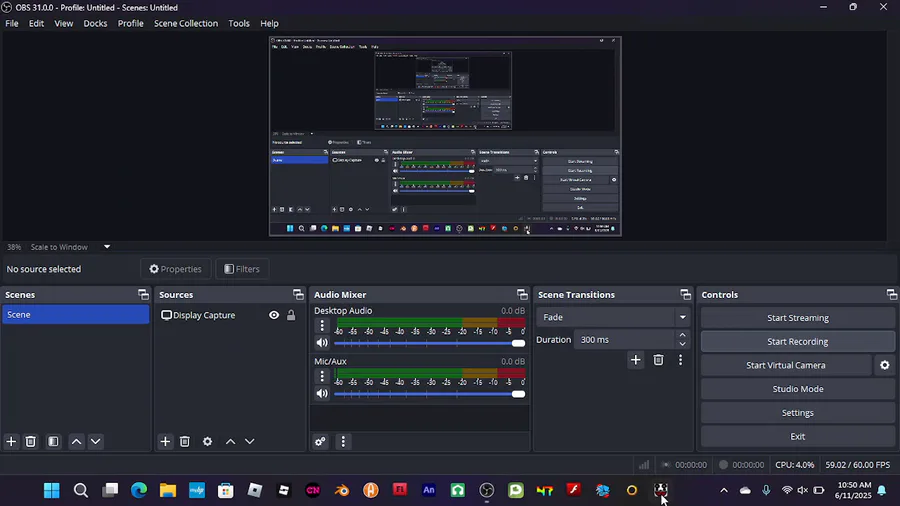Click Start Streaming button
This screenshot has width=900, height=506.
[x=797, y=318]
